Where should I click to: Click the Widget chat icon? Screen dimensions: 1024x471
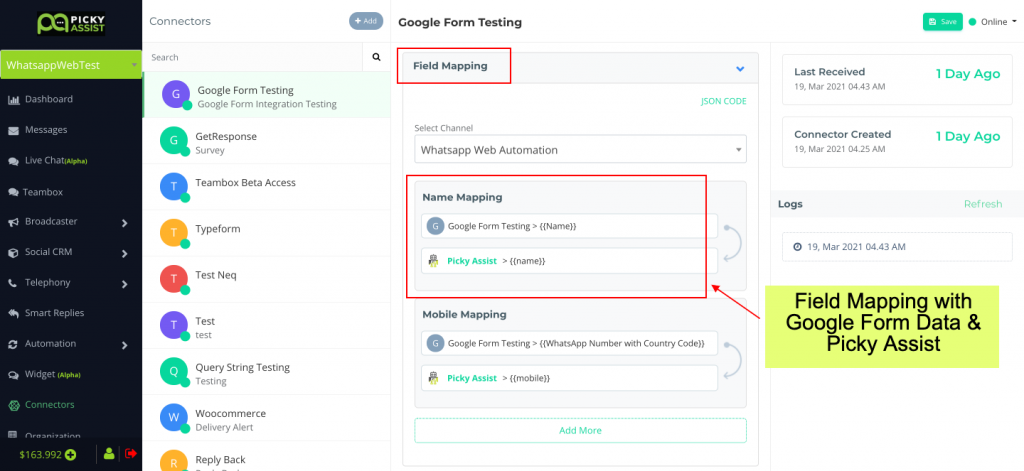[x=13, y=375]
